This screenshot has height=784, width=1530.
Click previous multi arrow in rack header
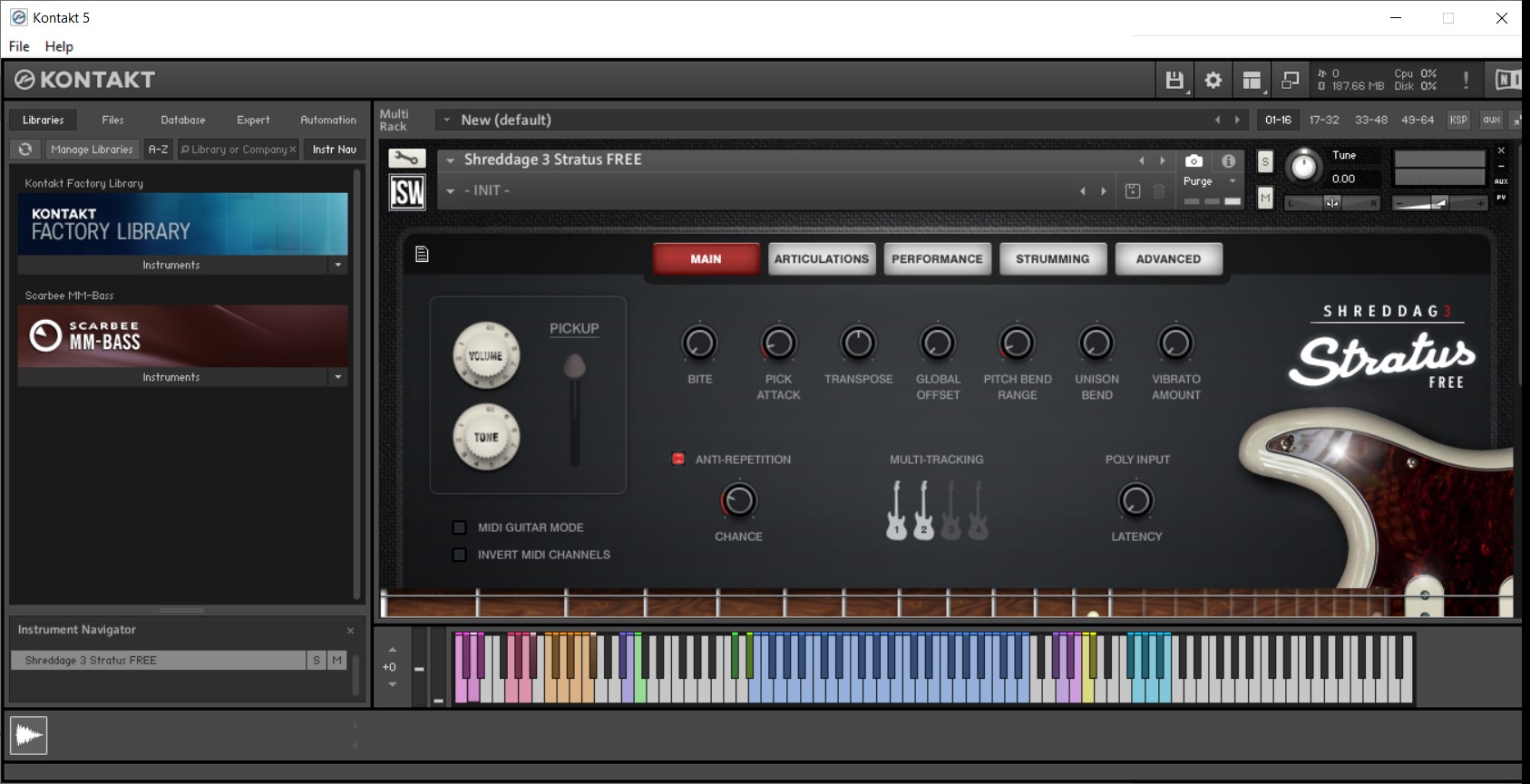click(x=1217, y=120)
